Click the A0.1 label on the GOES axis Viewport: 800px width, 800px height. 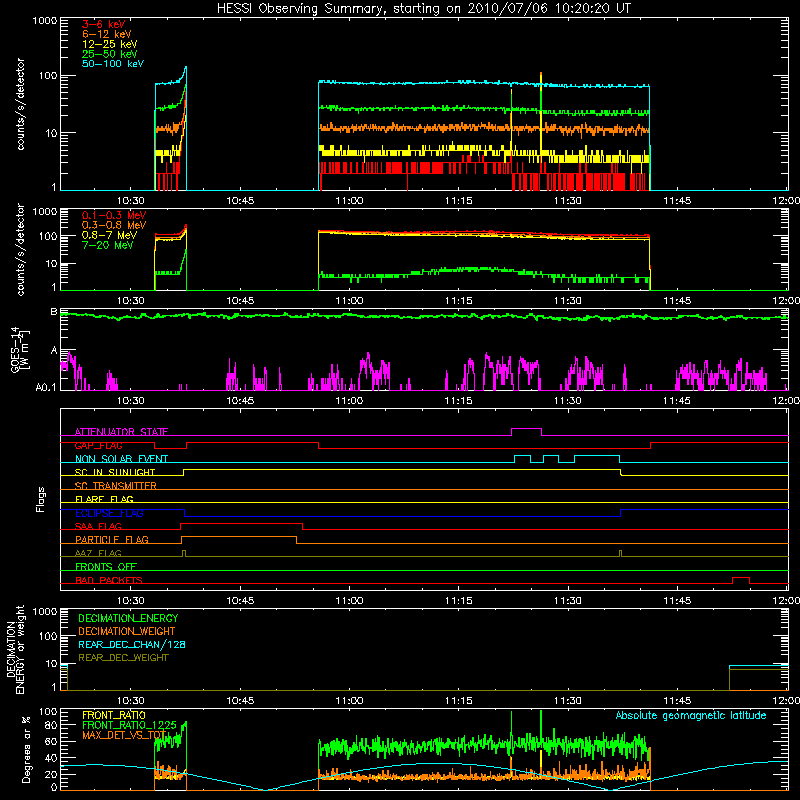(46, 388)
